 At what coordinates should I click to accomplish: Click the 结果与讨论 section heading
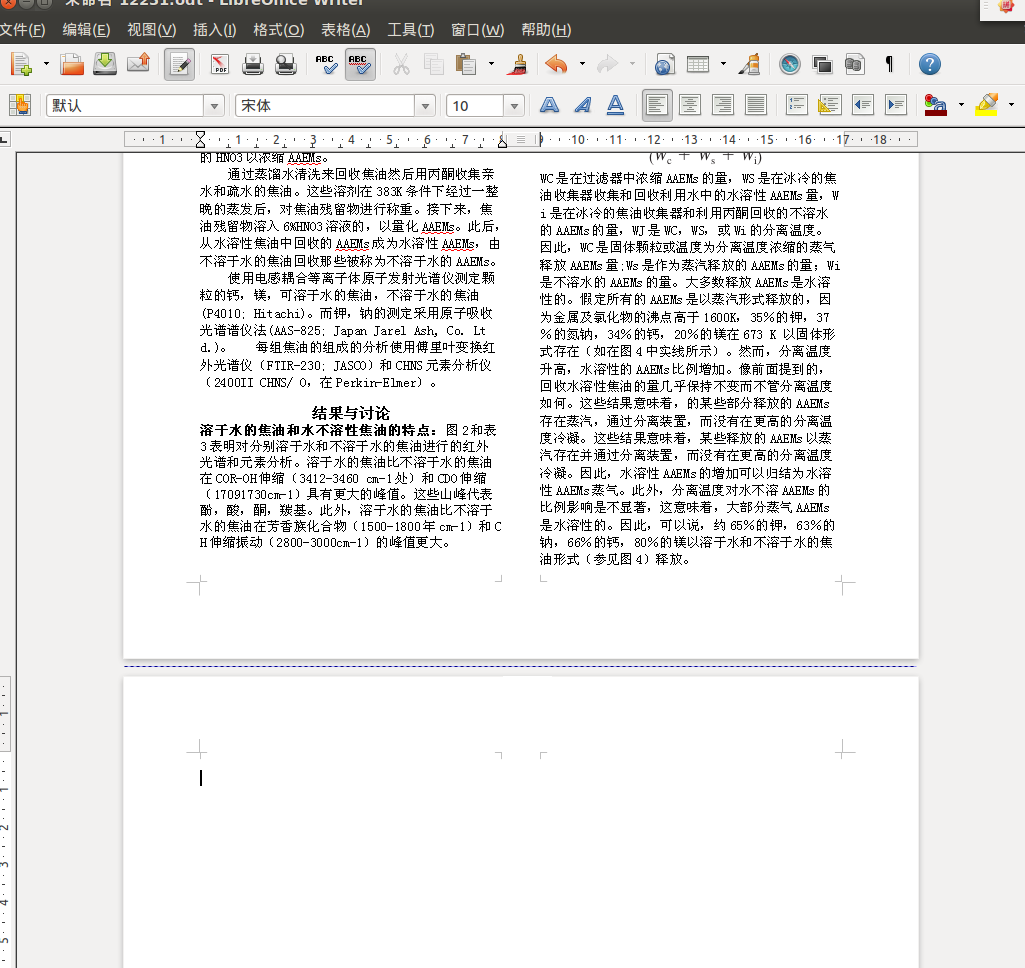click(350, 413)
